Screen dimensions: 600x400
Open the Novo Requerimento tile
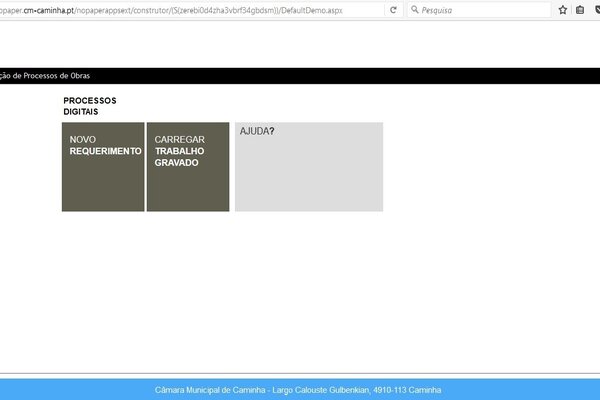(103, 167)
